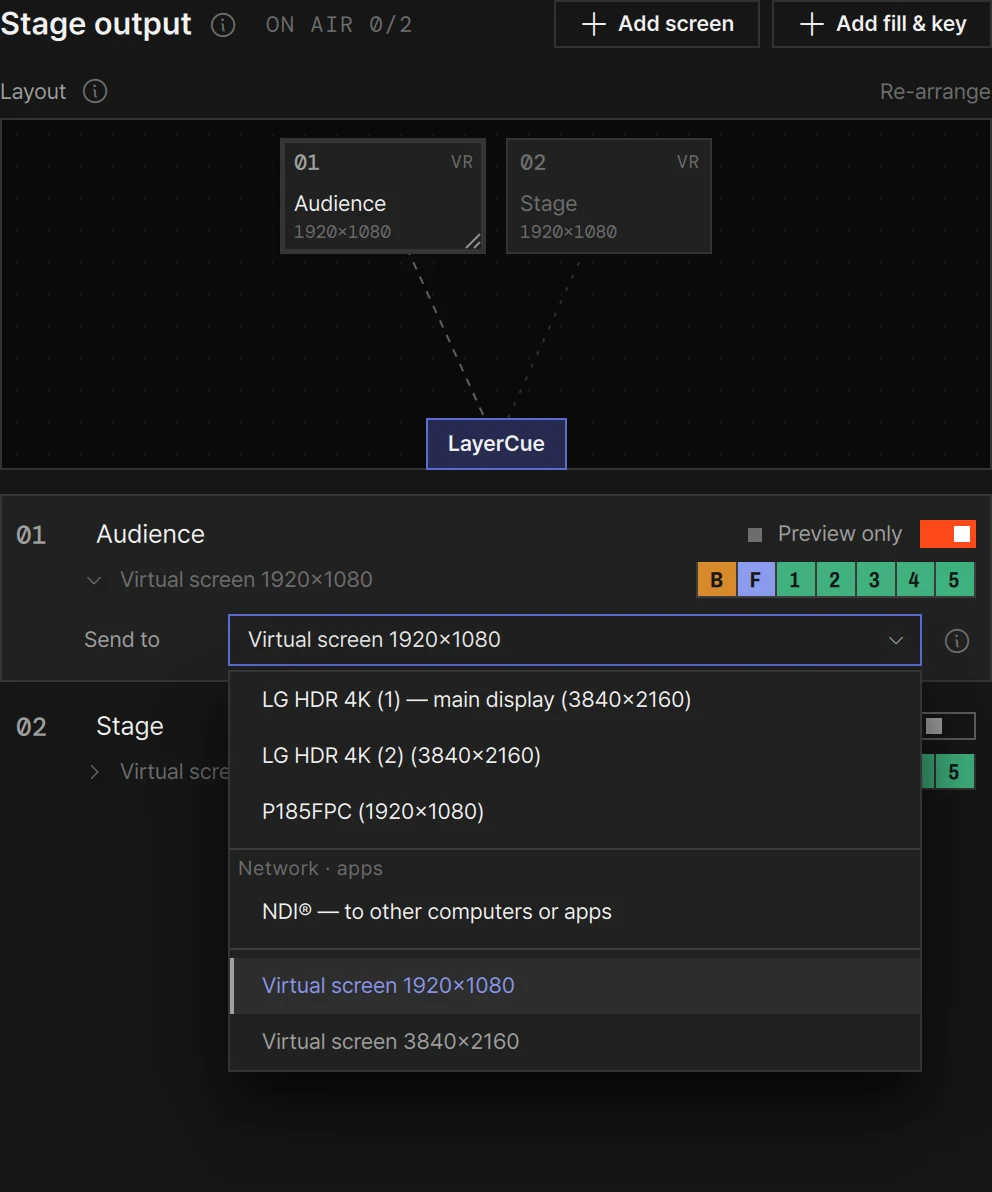The image size is (992, 1192).
Task: Collapse the Audience Virtual screen details chevron
Action: coord(94,581)
